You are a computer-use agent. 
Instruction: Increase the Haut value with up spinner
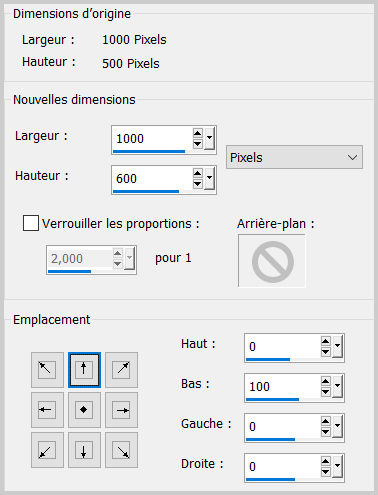[x=326, y=341]
